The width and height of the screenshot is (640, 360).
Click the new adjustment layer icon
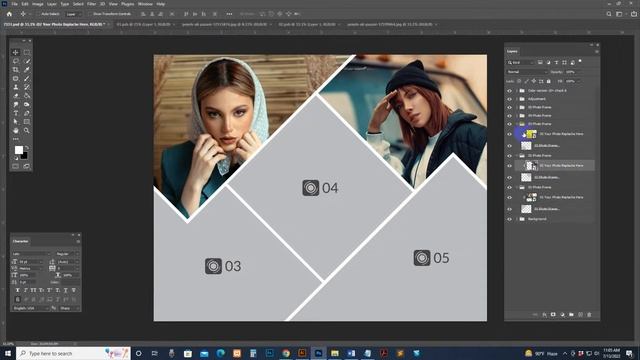click(x=562, y=315)
